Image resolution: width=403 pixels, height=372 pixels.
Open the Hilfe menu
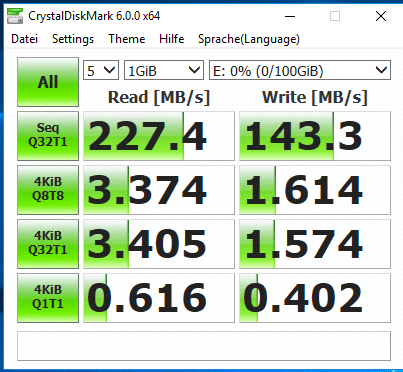[172, 39]
